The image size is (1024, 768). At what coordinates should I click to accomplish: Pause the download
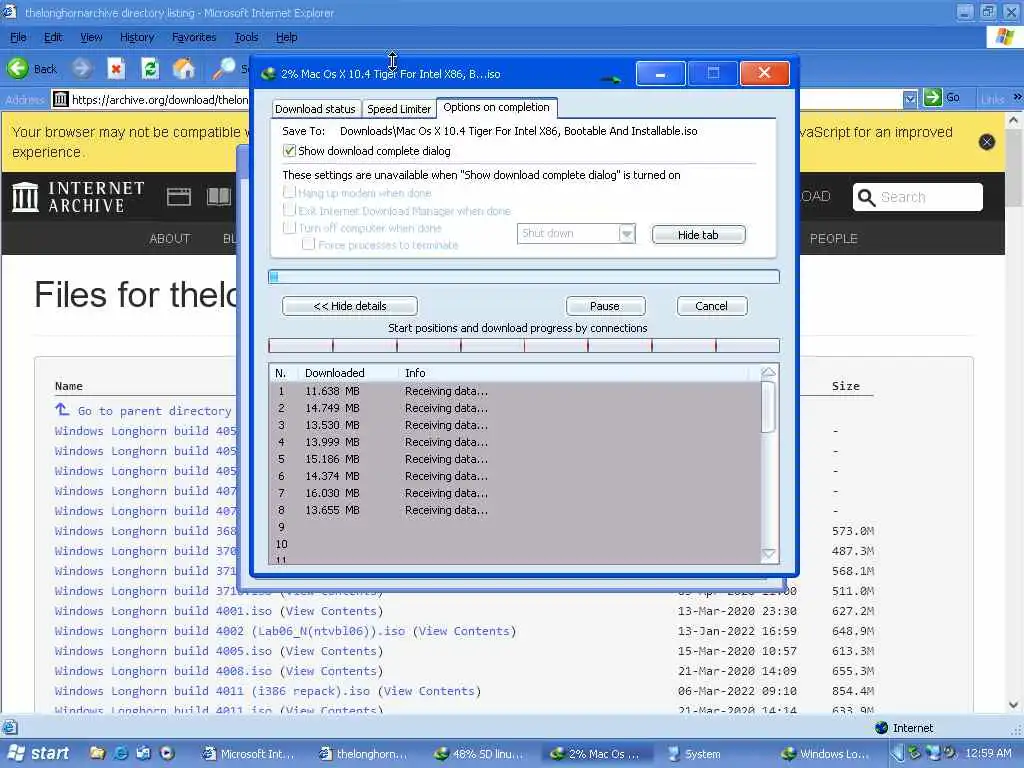click(x=605, y=306)
